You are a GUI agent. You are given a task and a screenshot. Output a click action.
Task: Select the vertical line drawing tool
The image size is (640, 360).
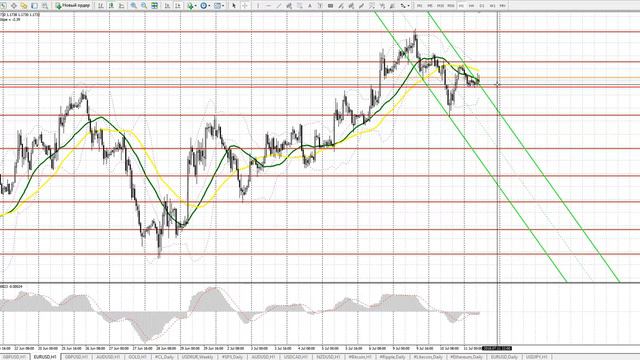[258, 6]
